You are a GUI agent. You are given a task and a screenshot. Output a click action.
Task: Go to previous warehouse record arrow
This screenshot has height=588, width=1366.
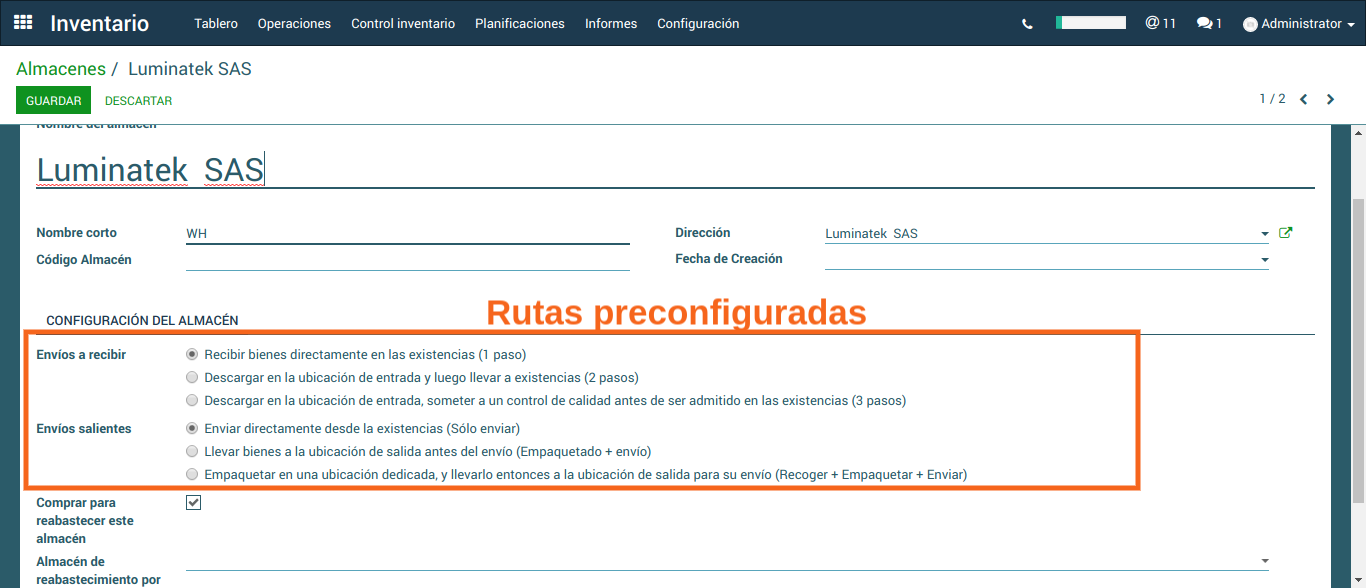pyautogui.click(x=1304, y=99)
